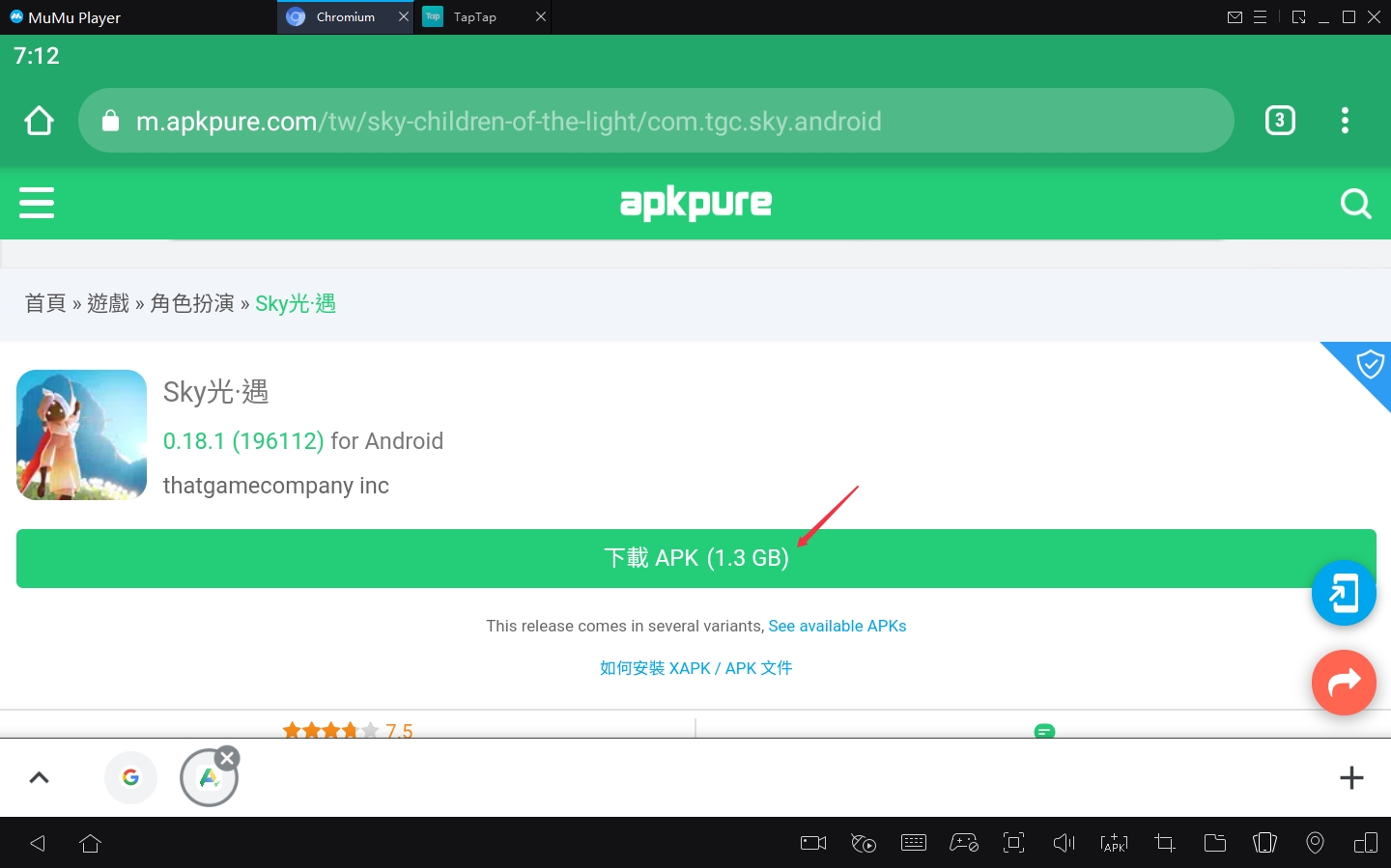Open the MuMu gamepad settings icon
Viewport: 1391px width, 868px height.
click(964, 843)
